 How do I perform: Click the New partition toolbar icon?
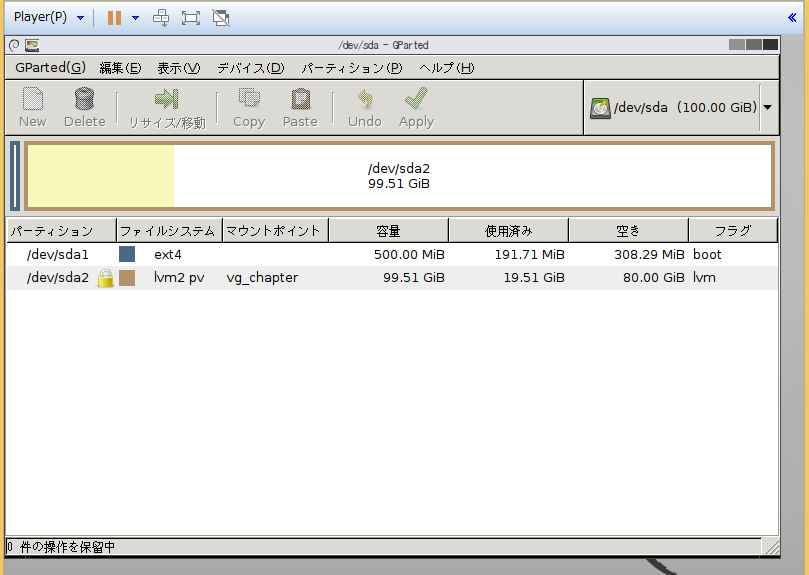tap(33, 99)
